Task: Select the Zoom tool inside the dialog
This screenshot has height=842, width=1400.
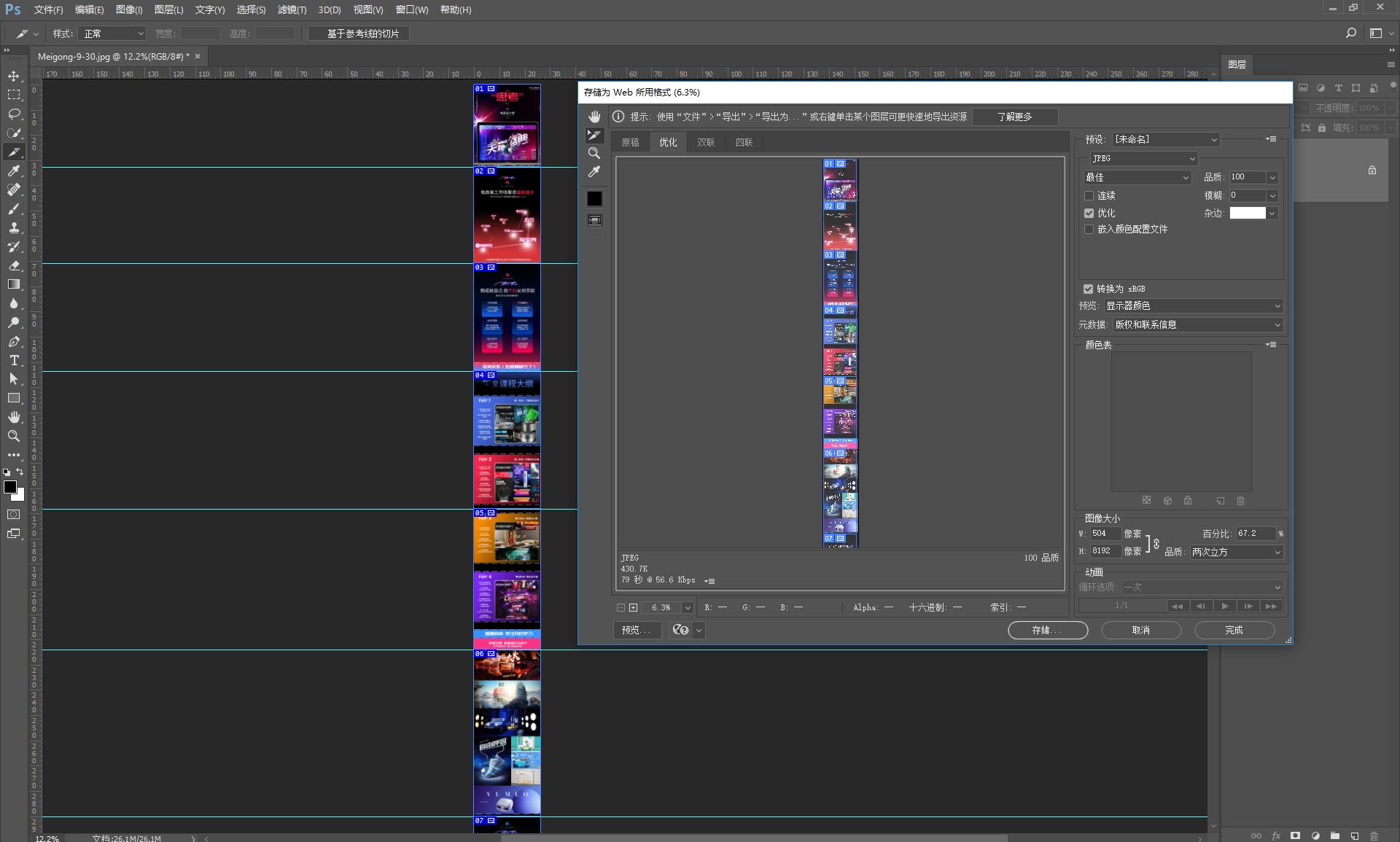Action: [x=594, y=153]
